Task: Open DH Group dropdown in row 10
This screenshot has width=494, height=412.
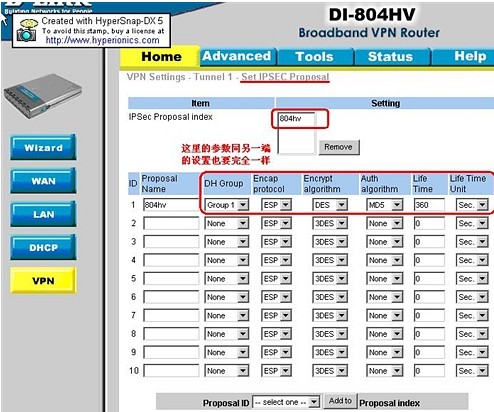Action: [226, 370]
